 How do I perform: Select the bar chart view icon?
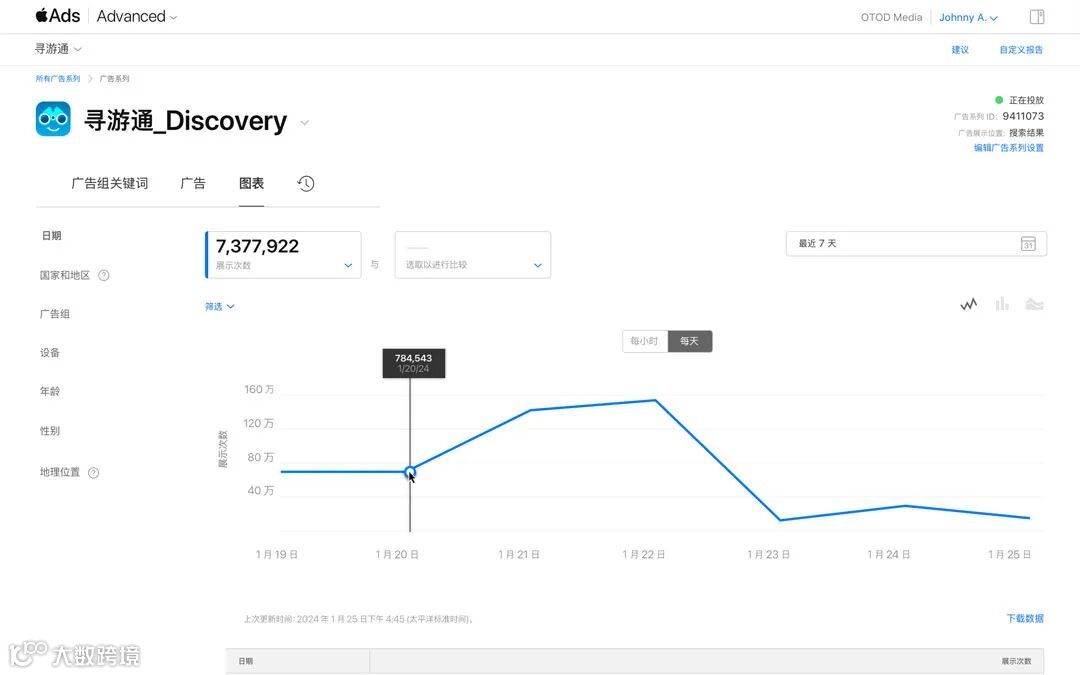point(1001,304)
